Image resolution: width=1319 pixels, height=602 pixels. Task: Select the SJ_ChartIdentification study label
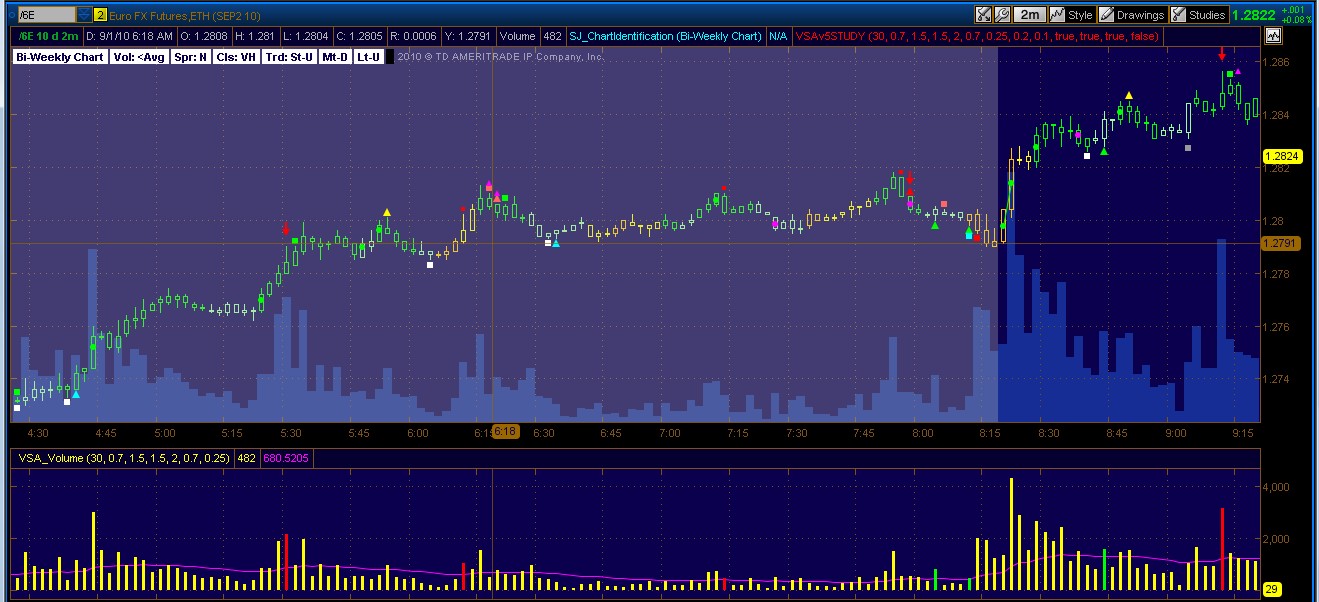[x=664, y=36]
